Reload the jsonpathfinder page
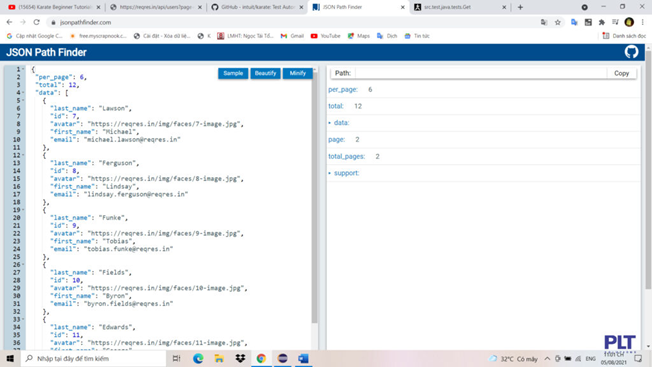The width and height of the screenshot is (652, 367). coord(37,22)
